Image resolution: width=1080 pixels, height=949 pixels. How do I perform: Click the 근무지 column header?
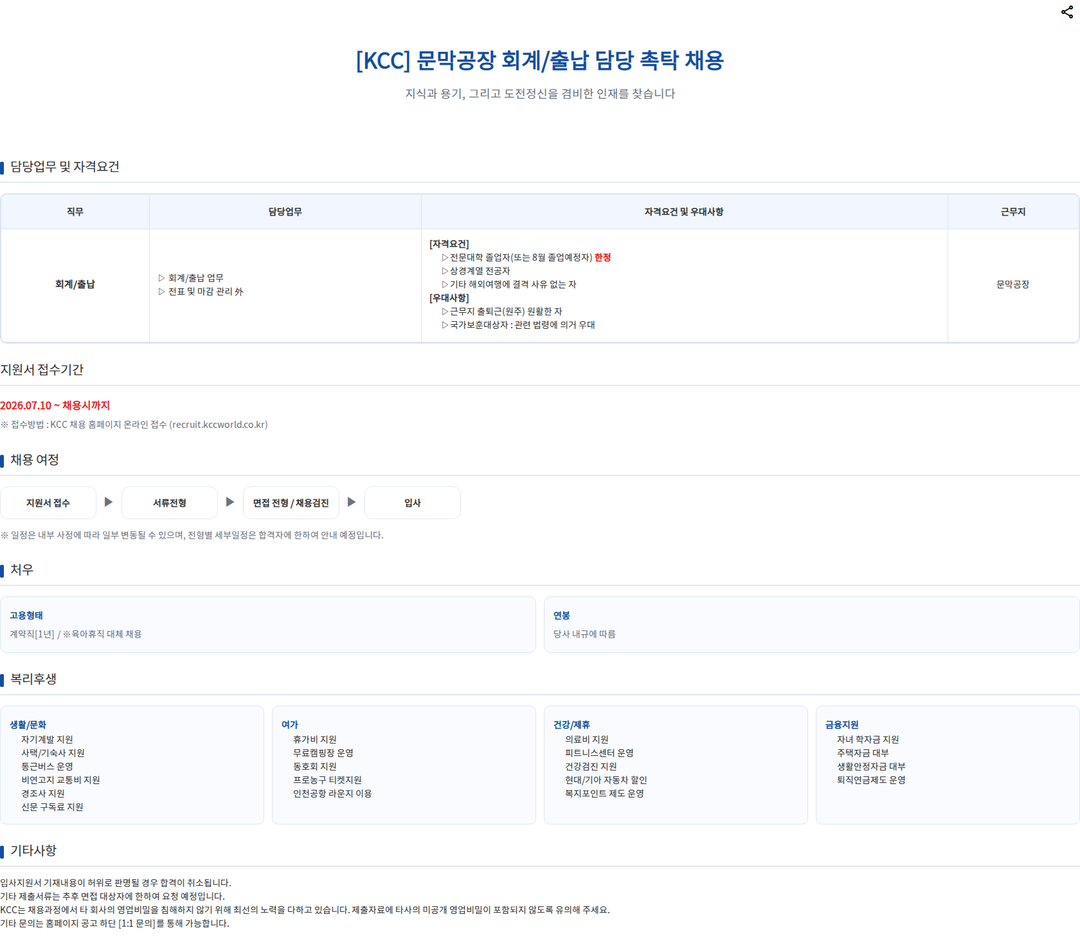pos(1013,211)
